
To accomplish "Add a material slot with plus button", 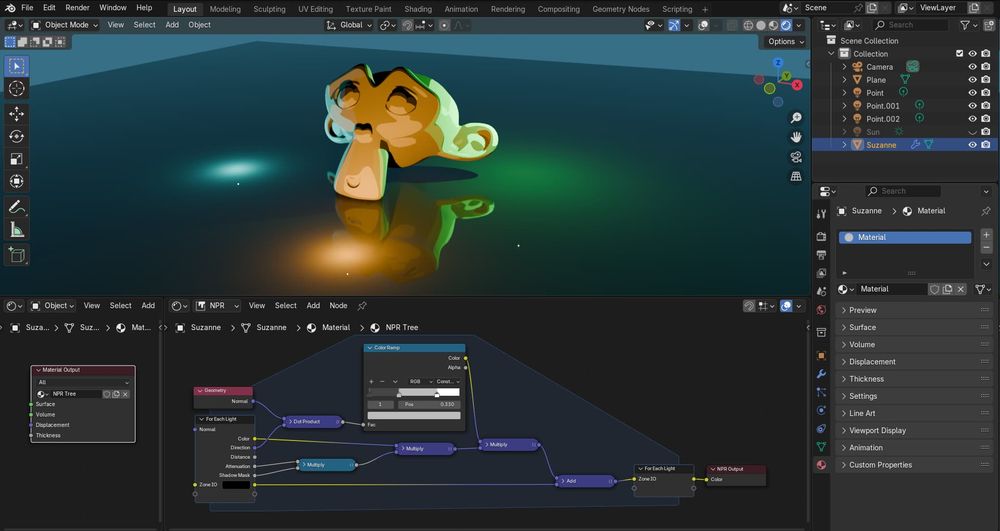I will click(986, 235).
